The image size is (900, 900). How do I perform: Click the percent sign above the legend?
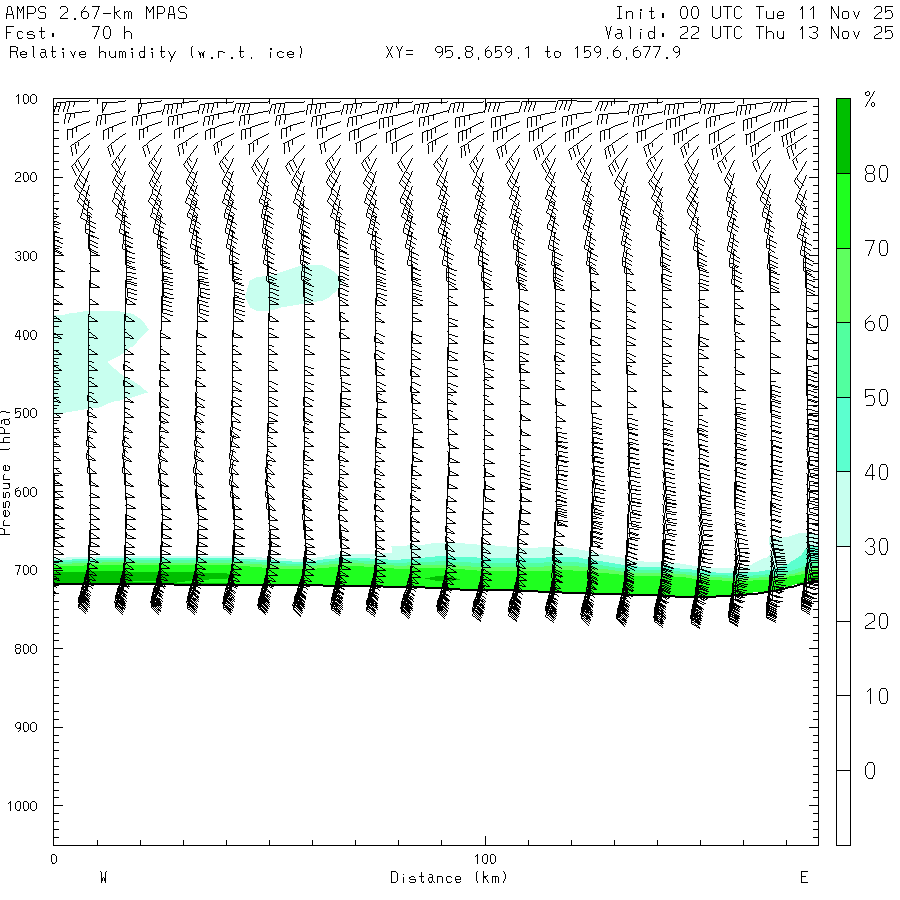870,99
